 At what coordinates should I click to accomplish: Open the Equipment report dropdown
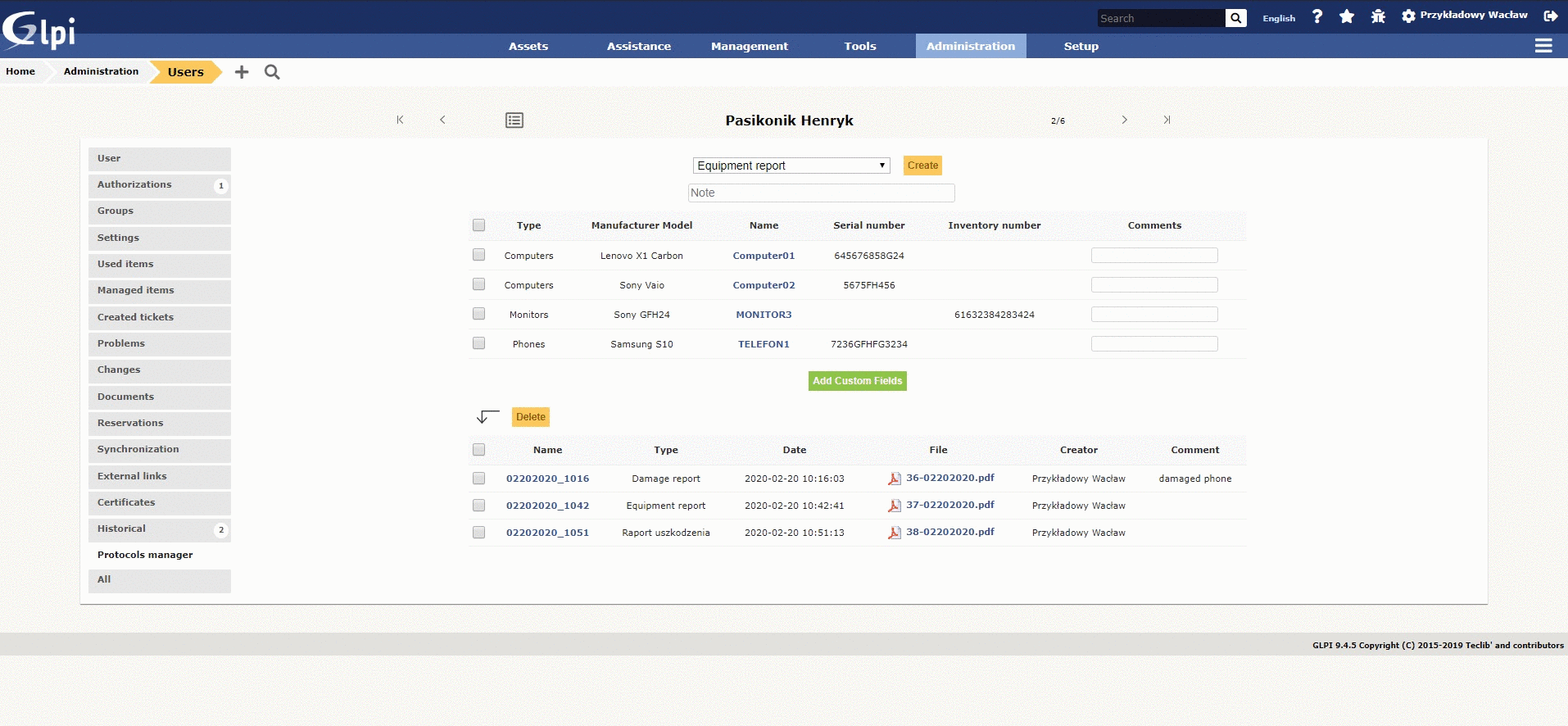pyautogui.click(x=791, y=166)
